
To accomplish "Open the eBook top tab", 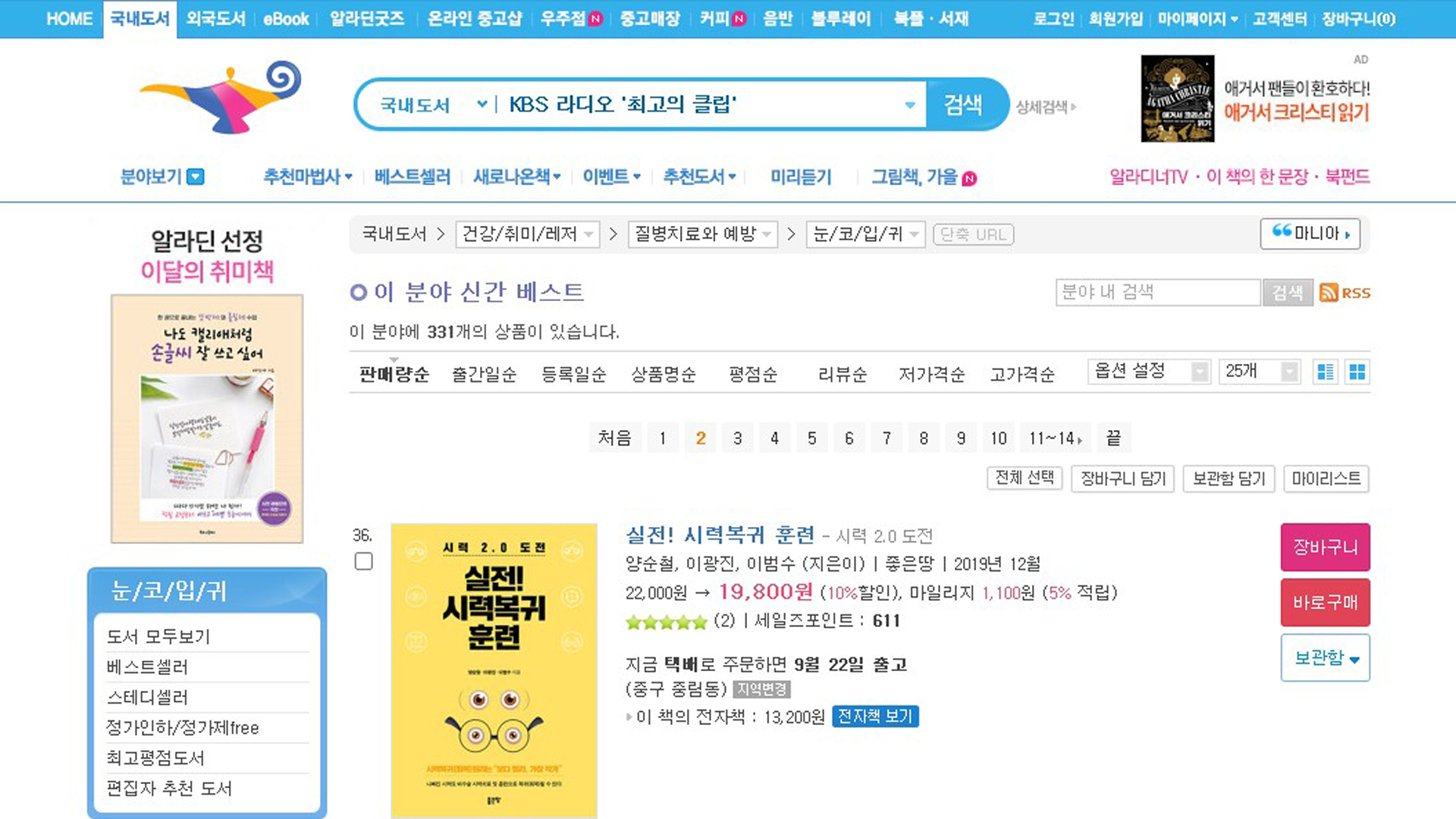I will point(286,19).
